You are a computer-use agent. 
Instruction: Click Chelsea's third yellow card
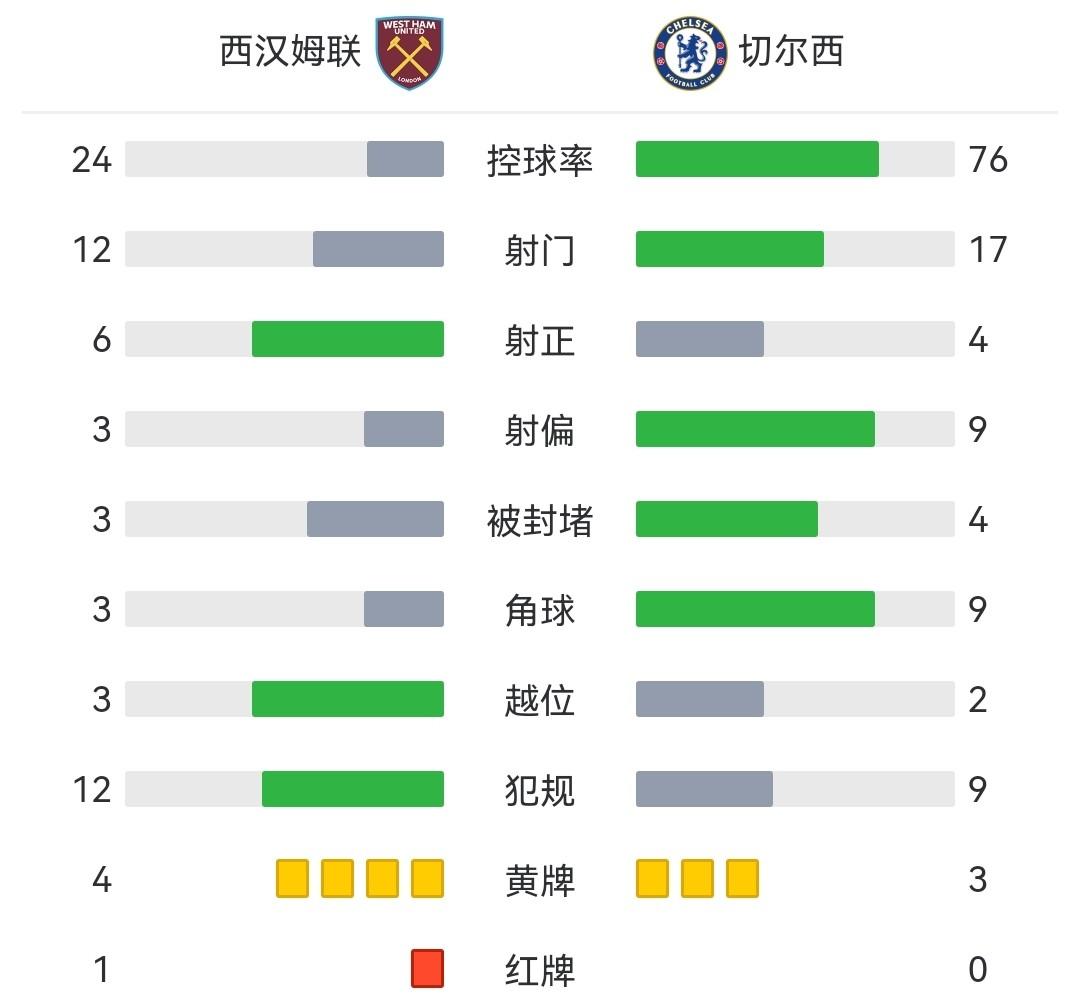point(742,878)
